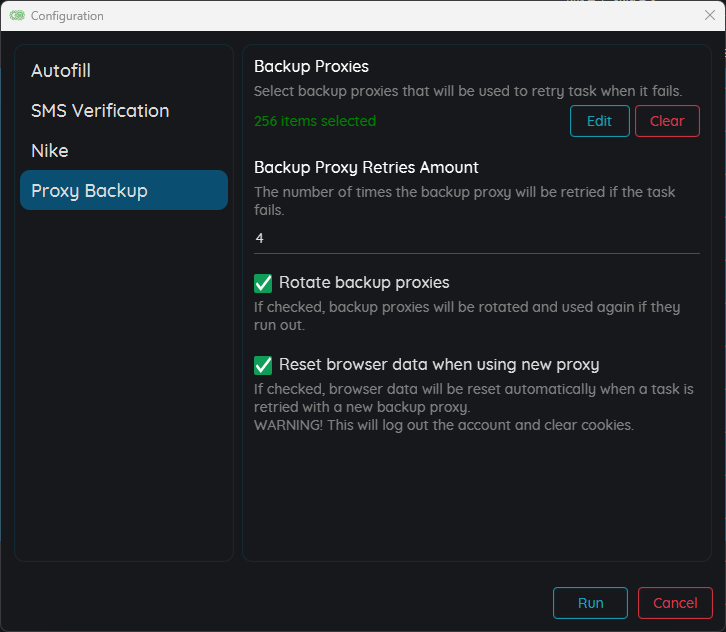
Task: Click the app logo icon in title bar
Action: pyautogui.click(x=17, y=16)
